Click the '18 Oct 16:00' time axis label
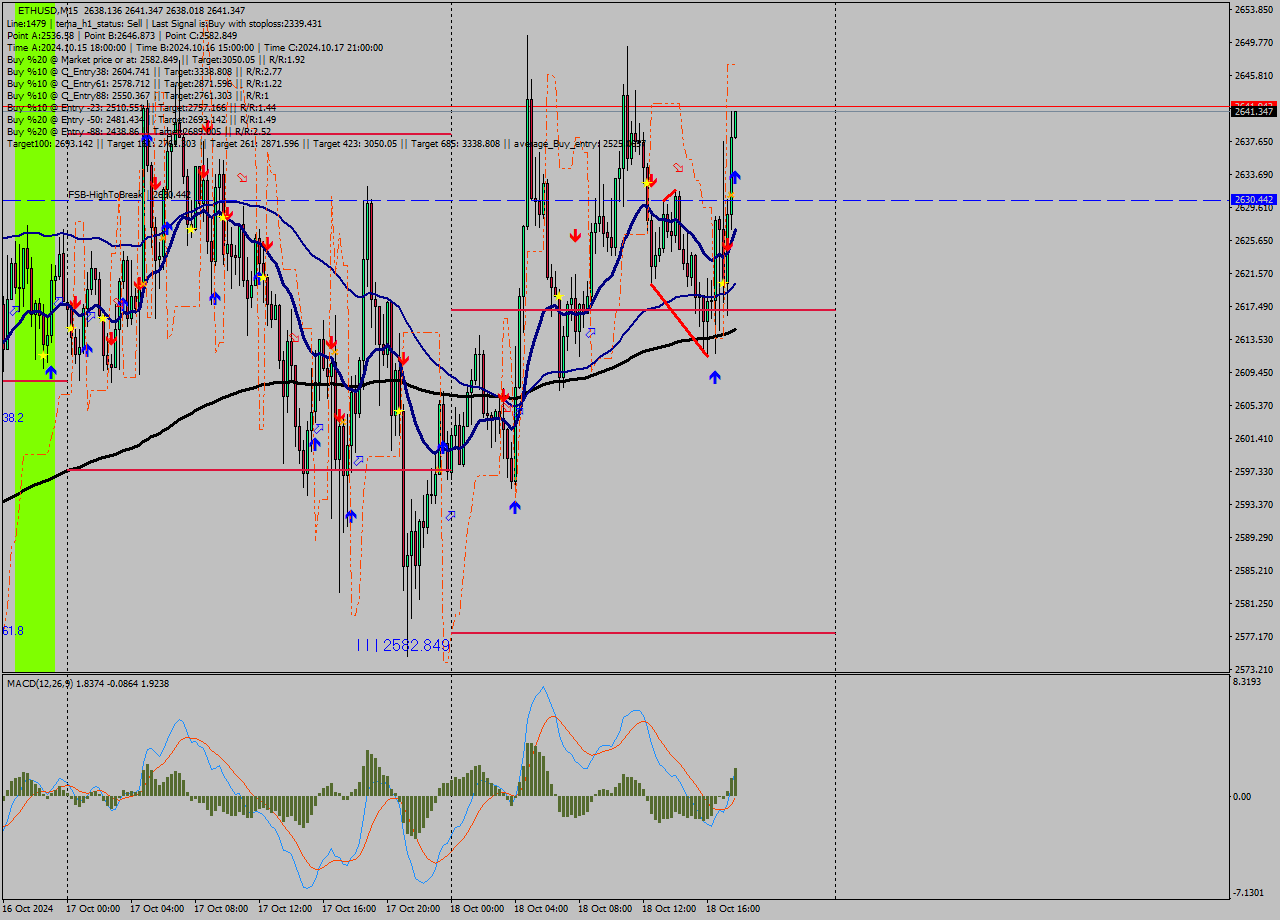This screenshot has height=920, width=1280. point(733,909)
